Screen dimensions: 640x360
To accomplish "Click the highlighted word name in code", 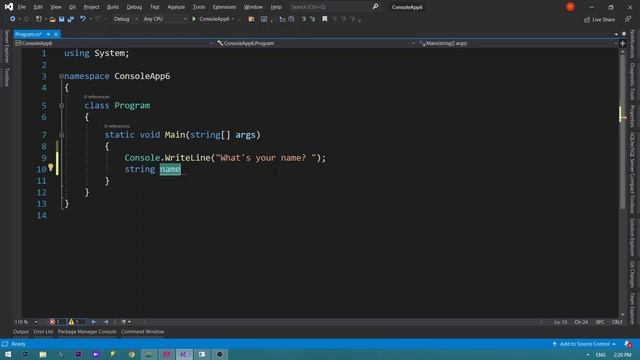I will 170,169.
